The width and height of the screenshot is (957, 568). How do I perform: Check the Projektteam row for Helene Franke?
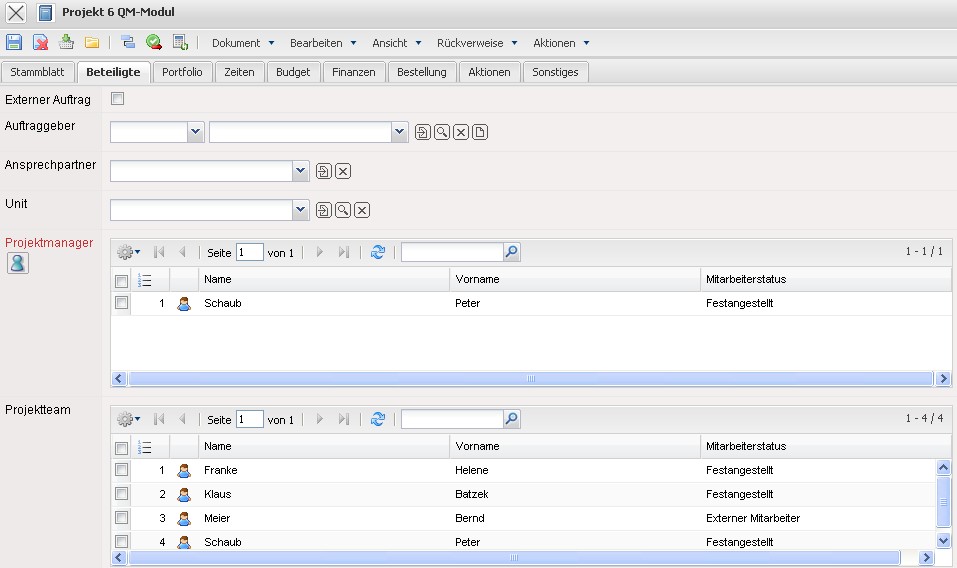tap(121, 470)
